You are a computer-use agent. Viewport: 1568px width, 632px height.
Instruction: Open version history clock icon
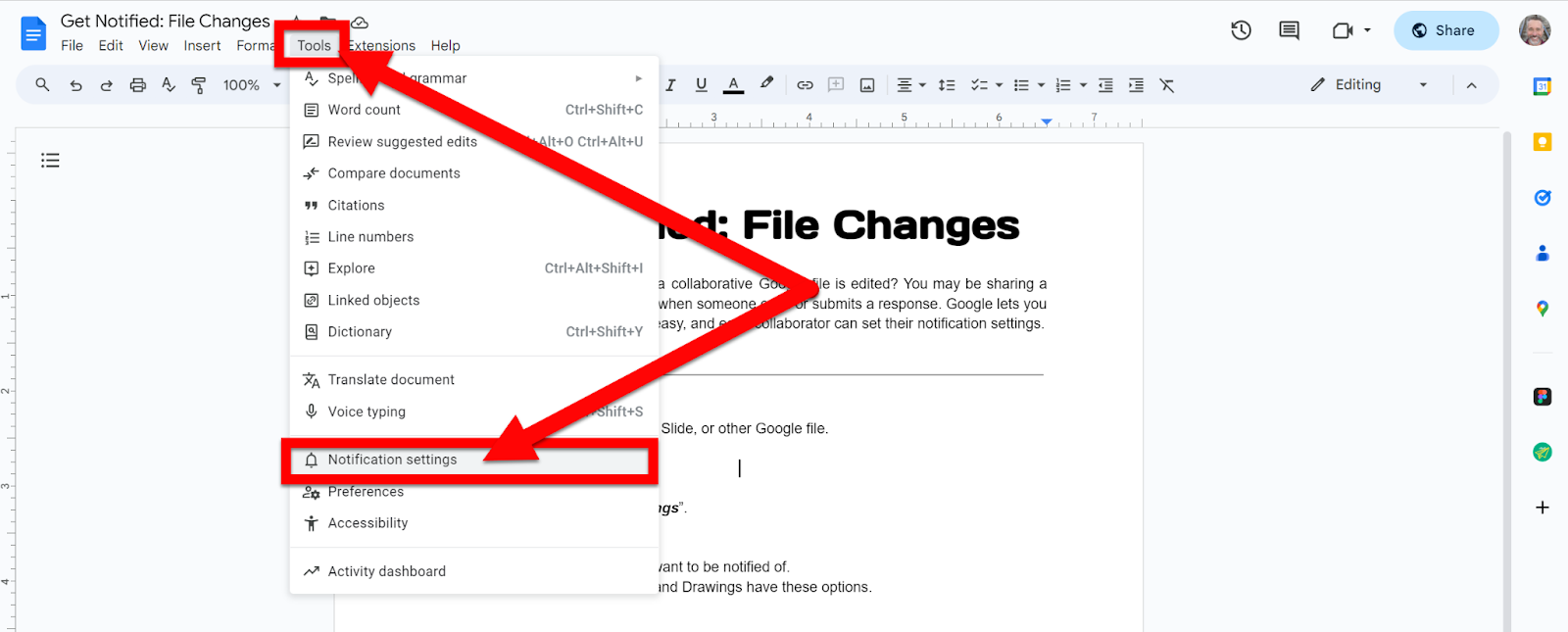pos(1241,30)
